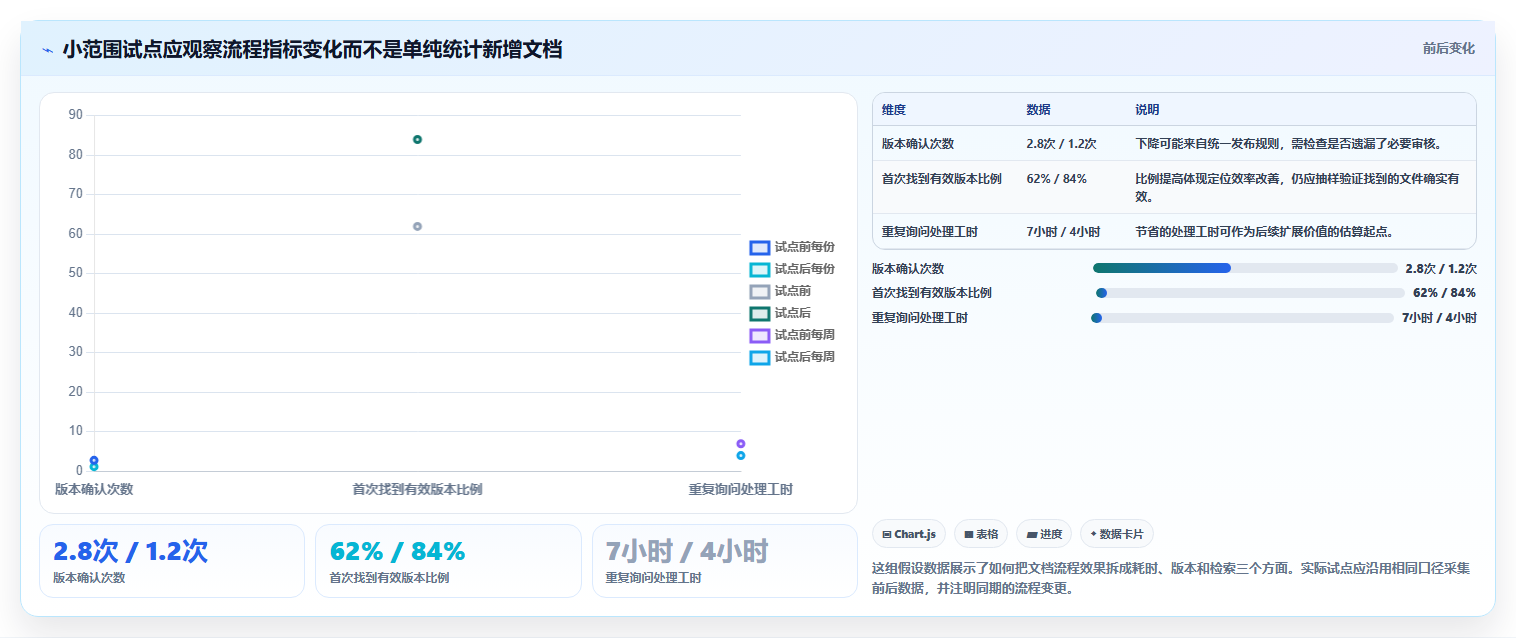
Task: Hide the 试点前每周 dataset via its legend label
Action: [x=804, y=335]
